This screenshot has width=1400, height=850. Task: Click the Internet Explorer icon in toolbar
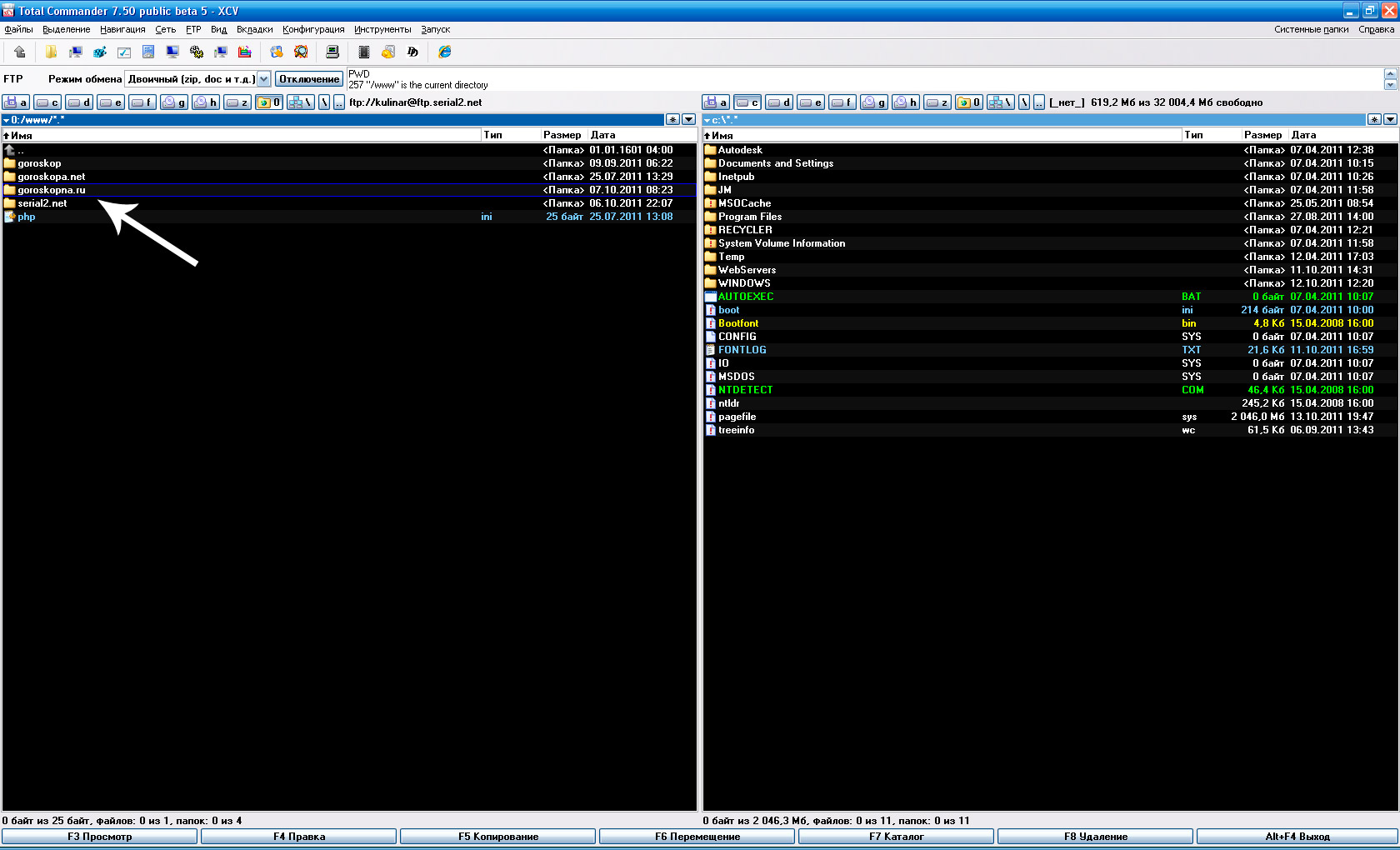pyautogui.click(x=445, y=52)
